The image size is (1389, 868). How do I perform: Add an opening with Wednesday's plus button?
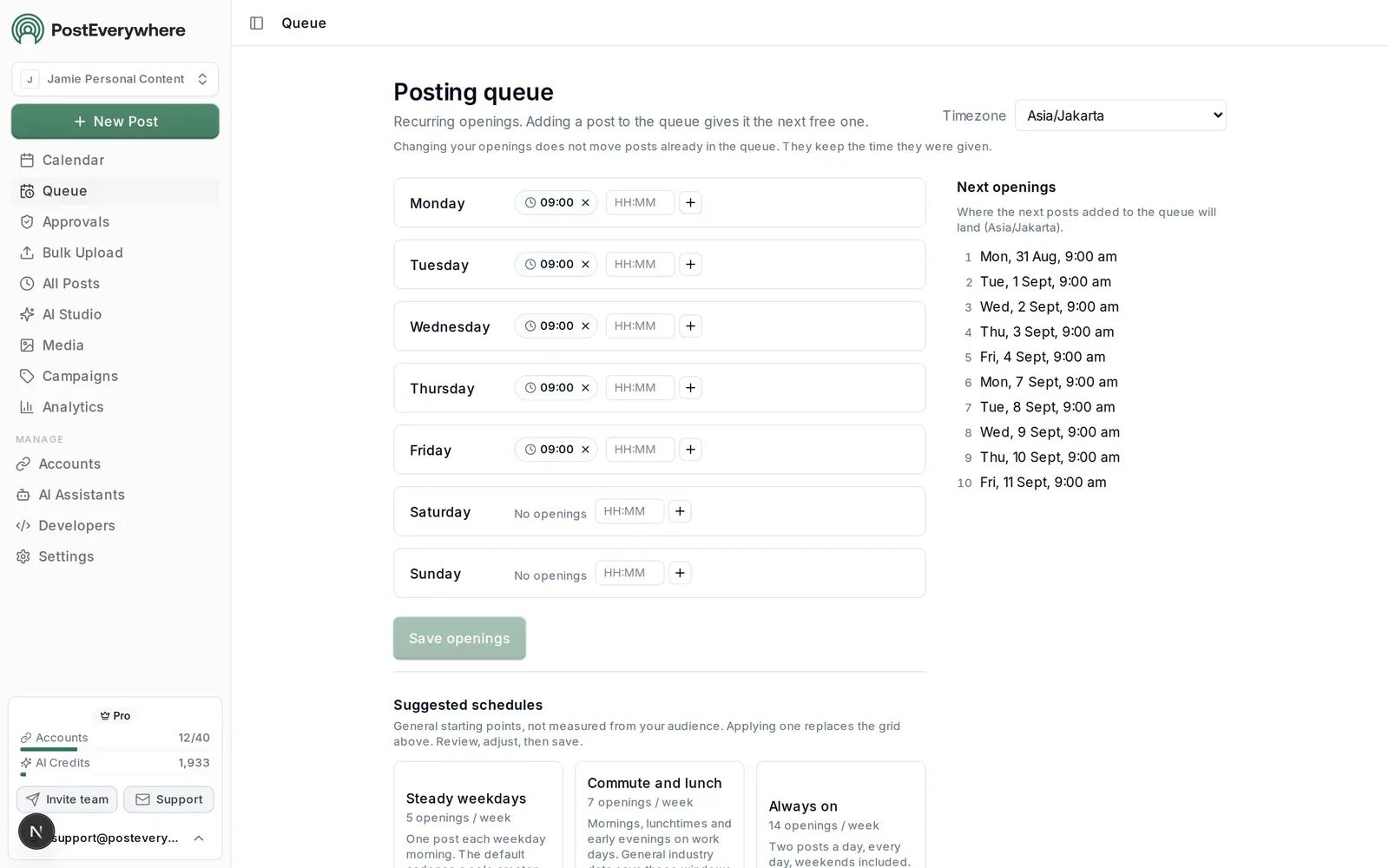tap(690, 325)
